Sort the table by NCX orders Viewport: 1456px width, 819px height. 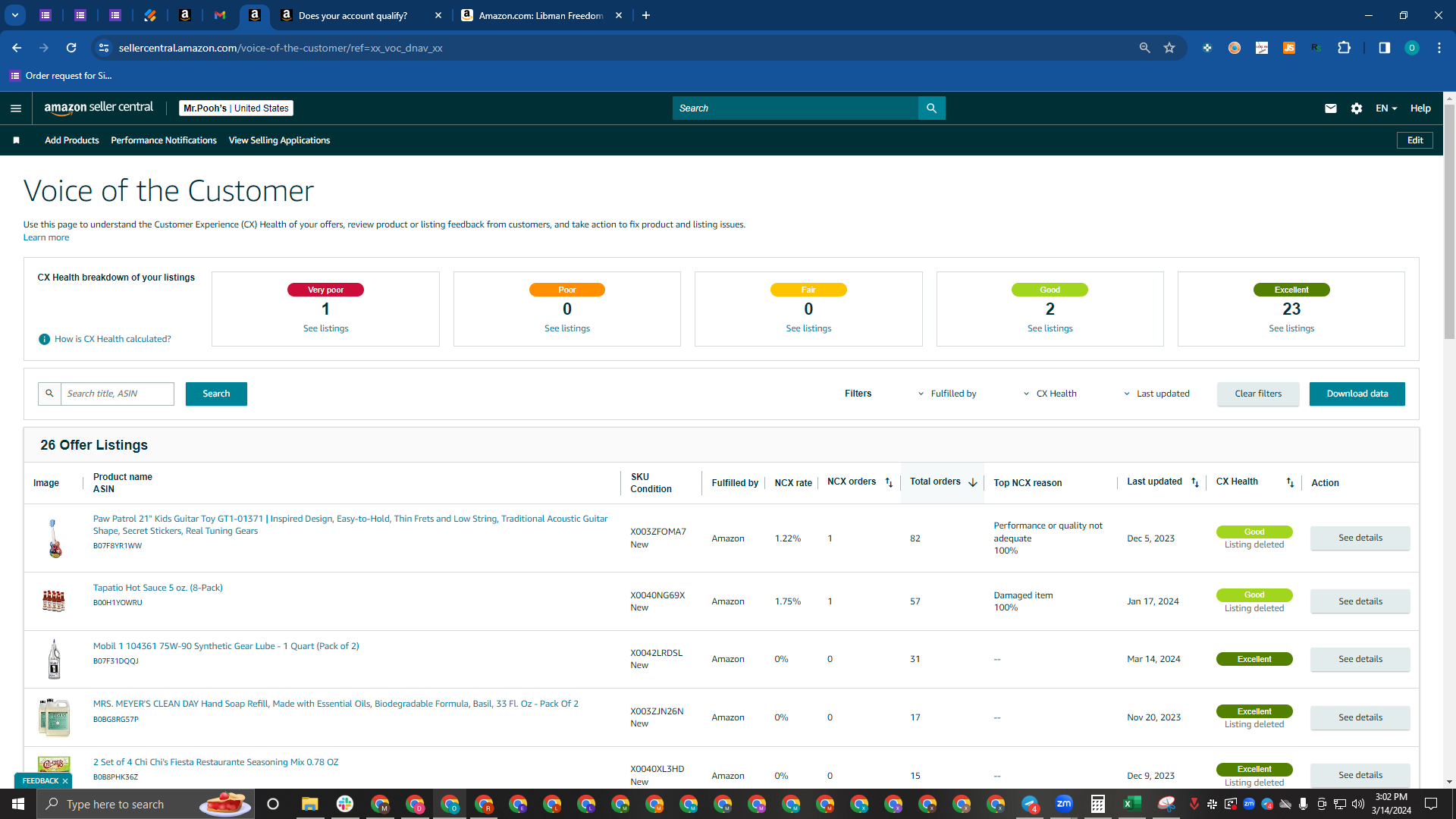tap(889, 482)
